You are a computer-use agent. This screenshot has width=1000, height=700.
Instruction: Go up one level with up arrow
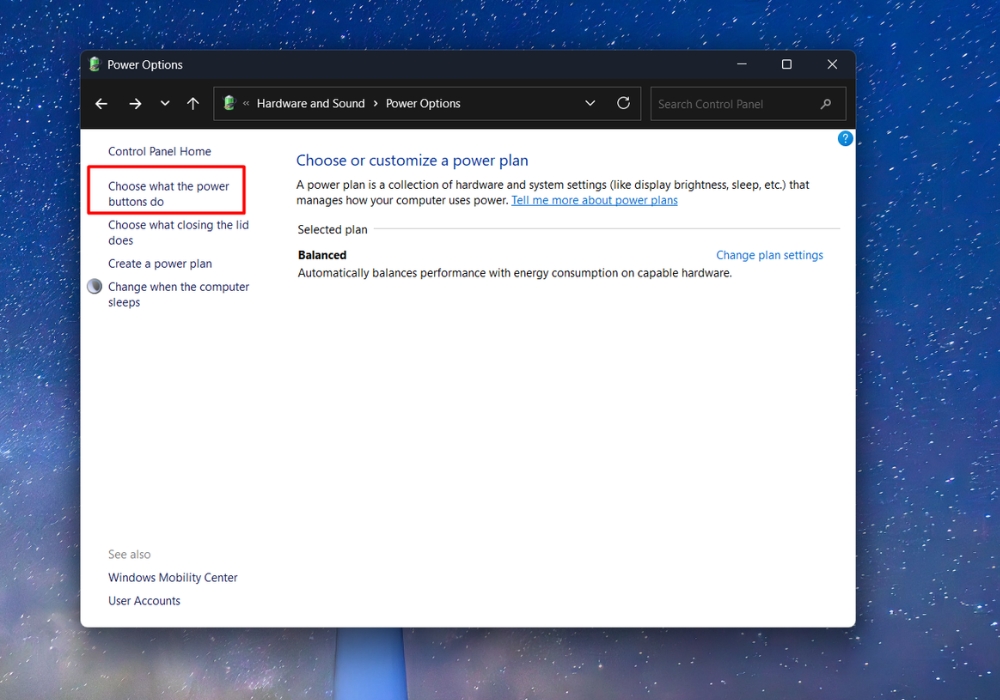point(193,103)
